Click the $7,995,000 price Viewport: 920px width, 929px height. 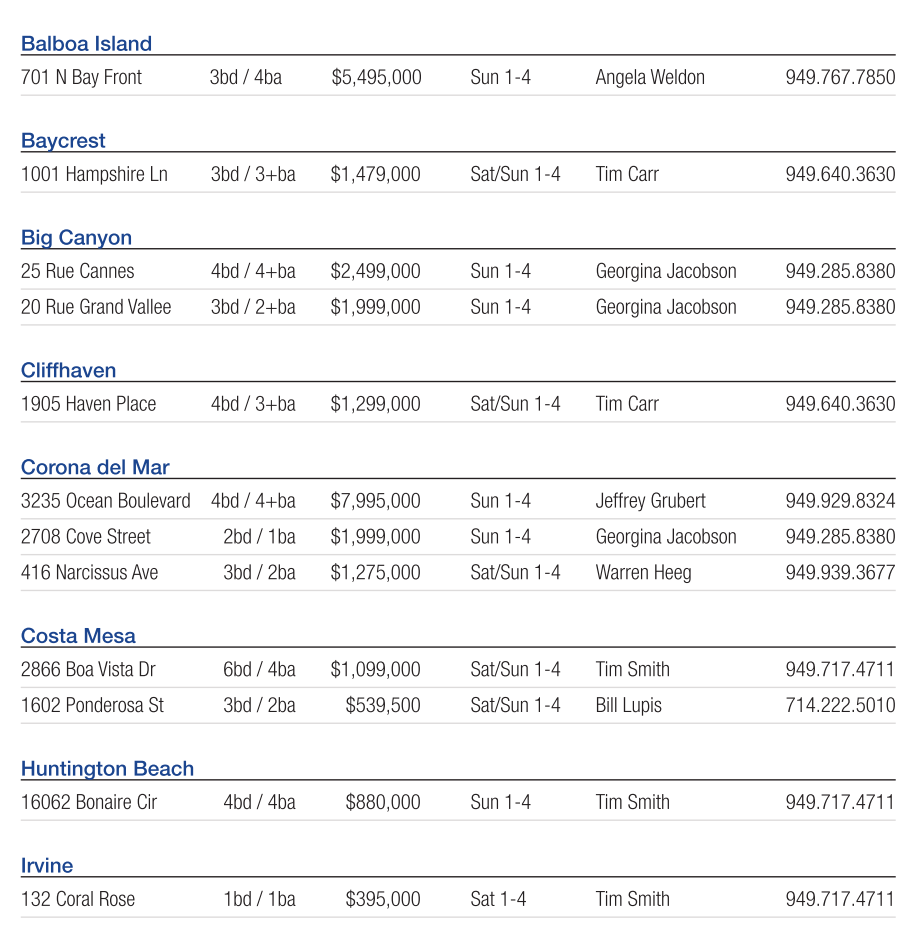(376, 501)
